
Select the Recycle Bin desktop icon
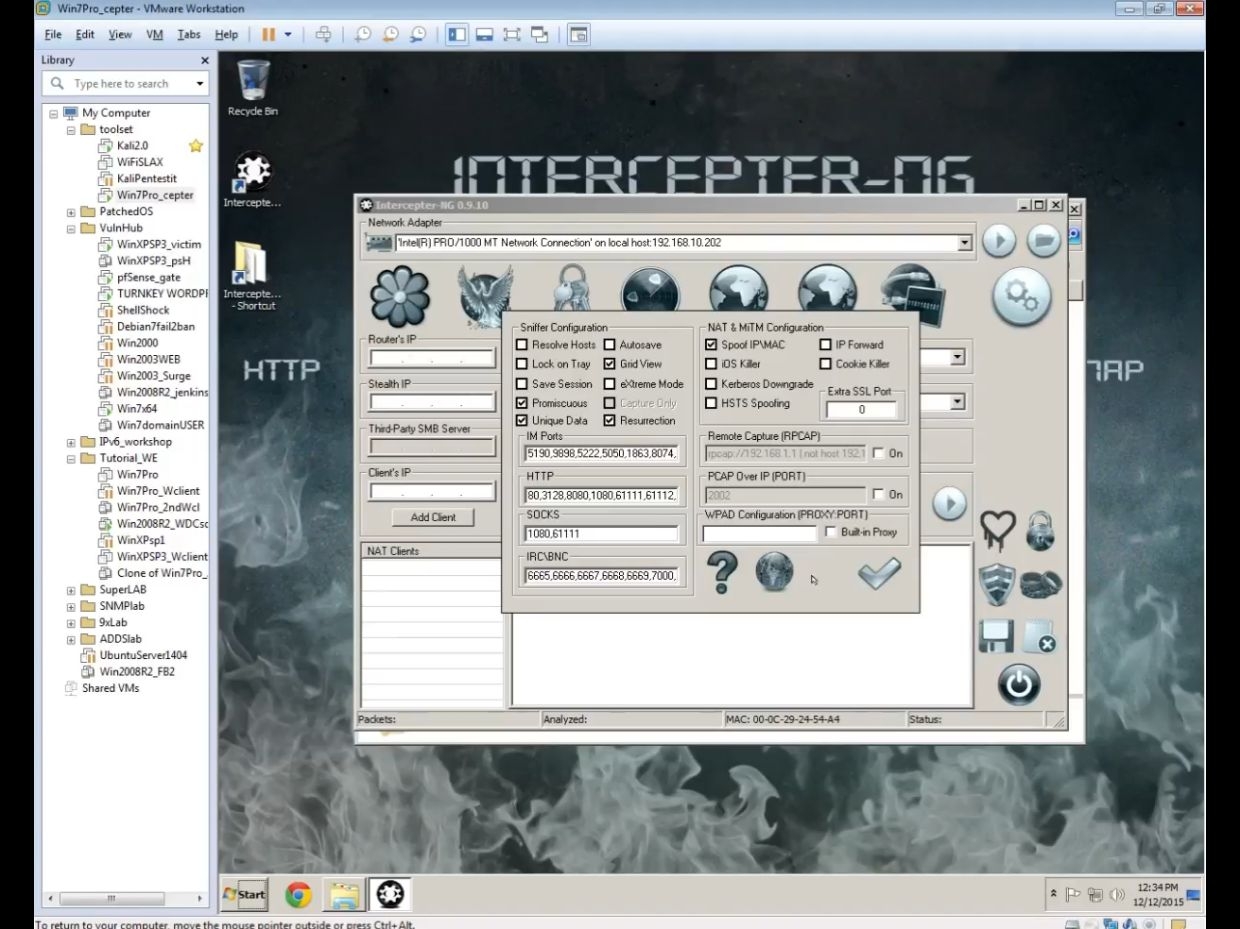point(252,88)
